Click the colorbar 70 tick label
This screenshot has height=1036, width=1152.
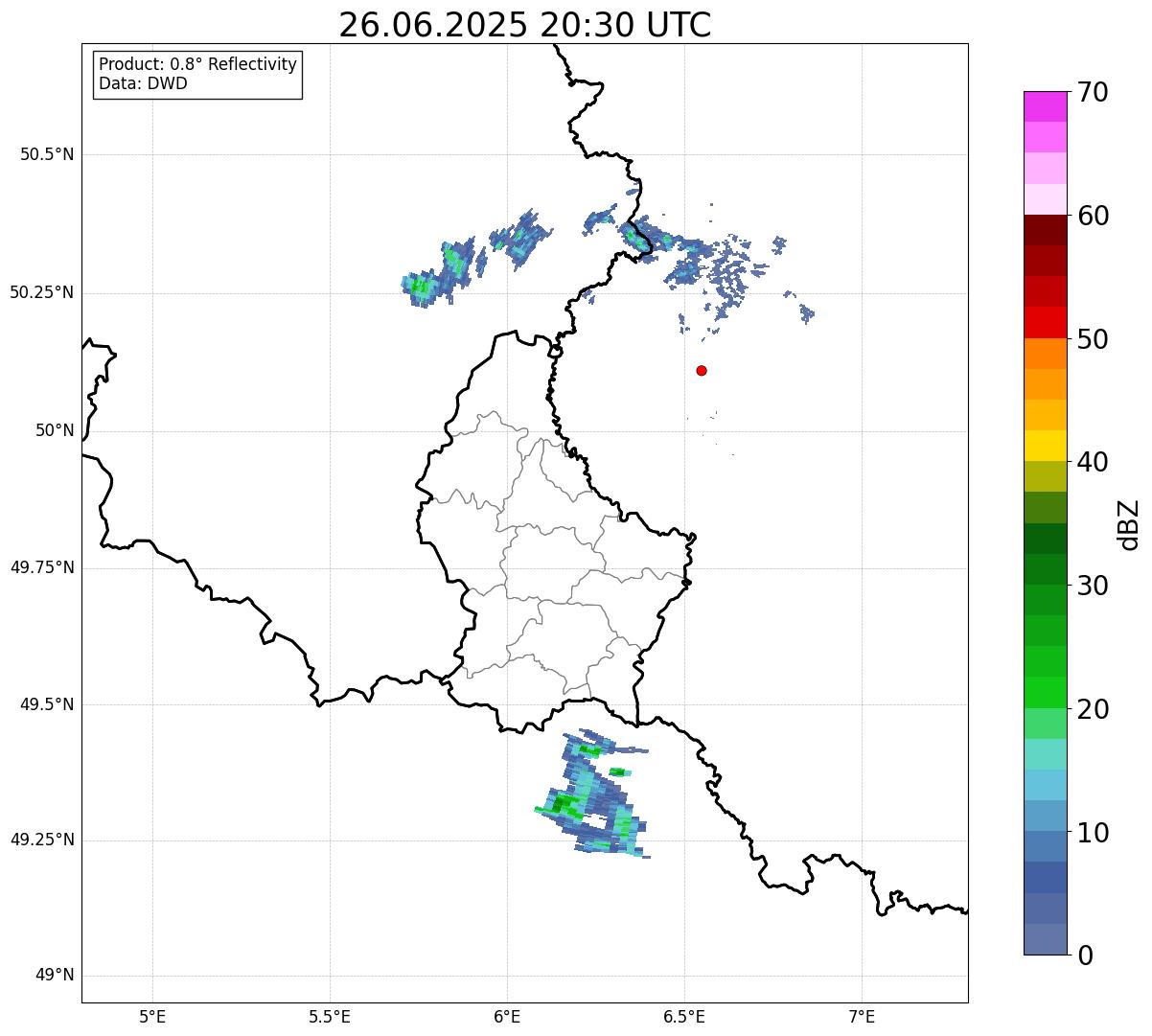(1093, 92)
